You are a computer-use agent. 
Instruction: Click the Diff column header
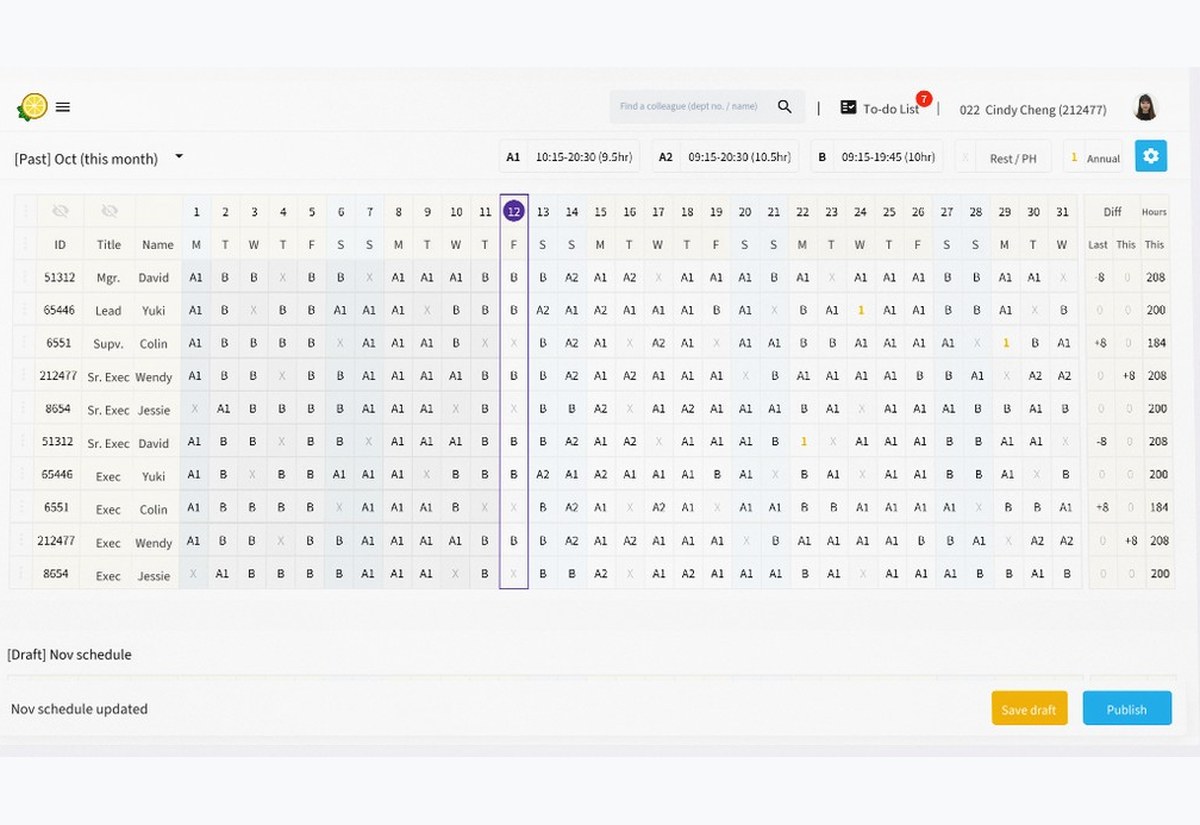(x=1112, y=211)
